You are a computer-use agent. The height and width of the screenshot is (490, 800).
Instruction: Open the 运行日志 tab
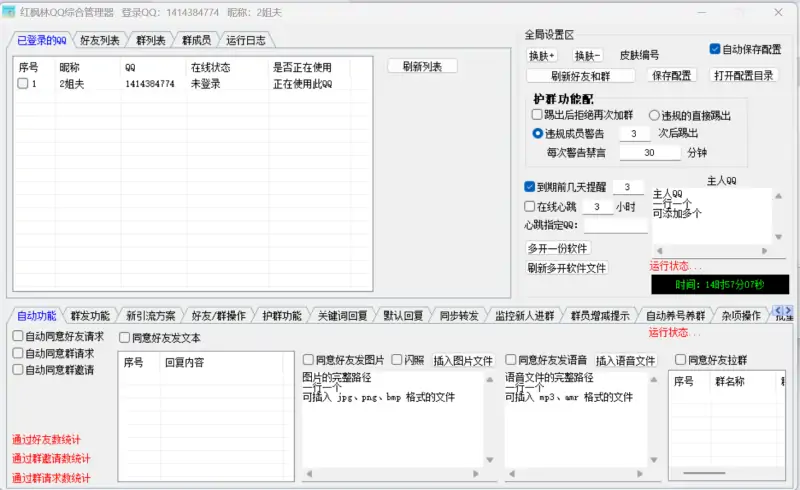[x=245, y=41]
